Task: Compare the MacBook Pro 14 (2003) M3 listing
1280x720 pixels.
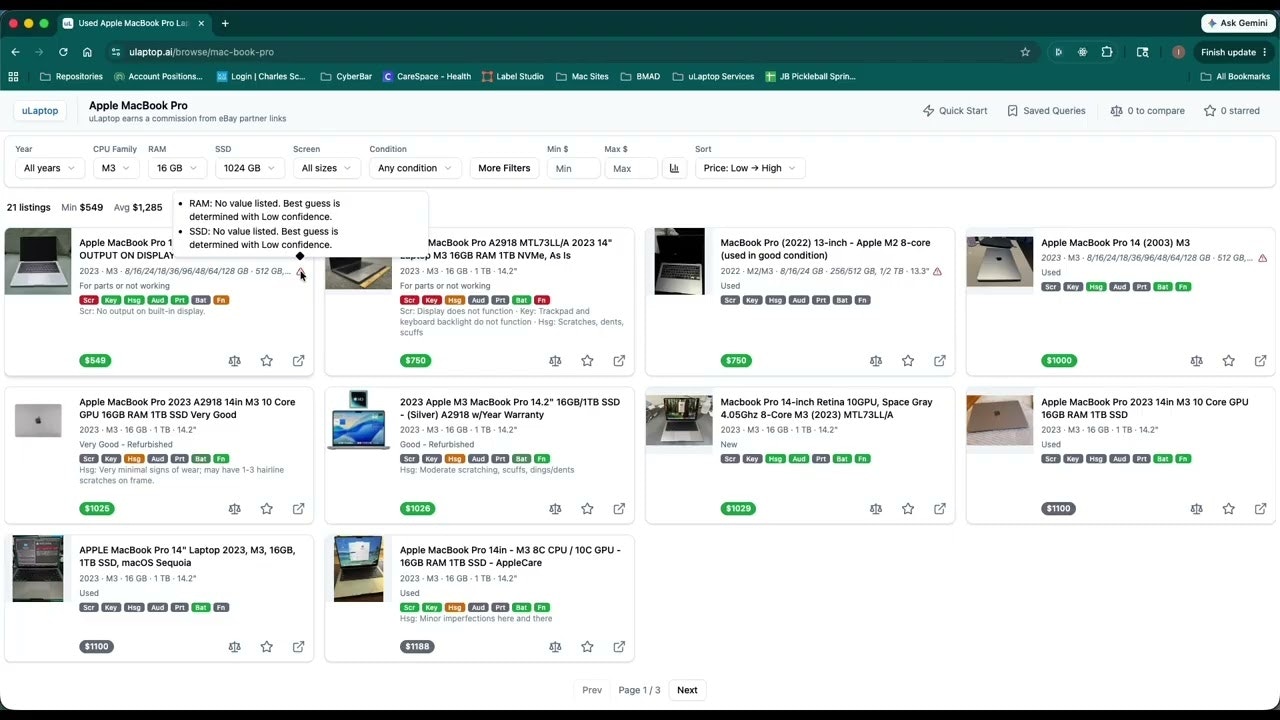Action: [1196, 361]
